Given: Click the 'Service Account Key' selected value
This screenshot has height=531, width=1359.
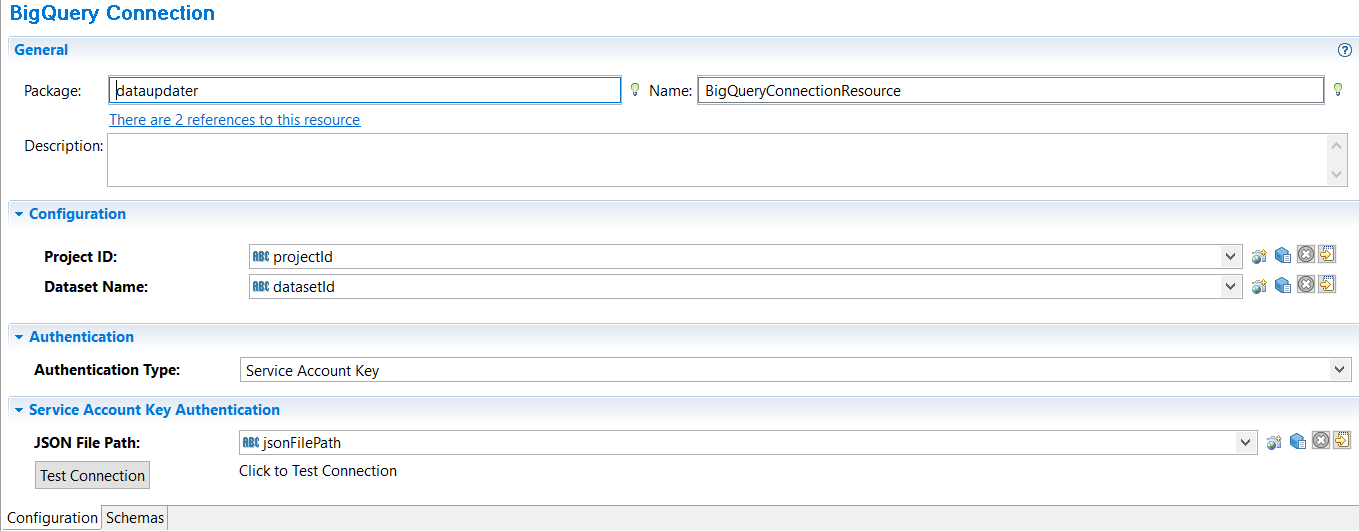Looking at the screenshot, I should tap(313, 371).
